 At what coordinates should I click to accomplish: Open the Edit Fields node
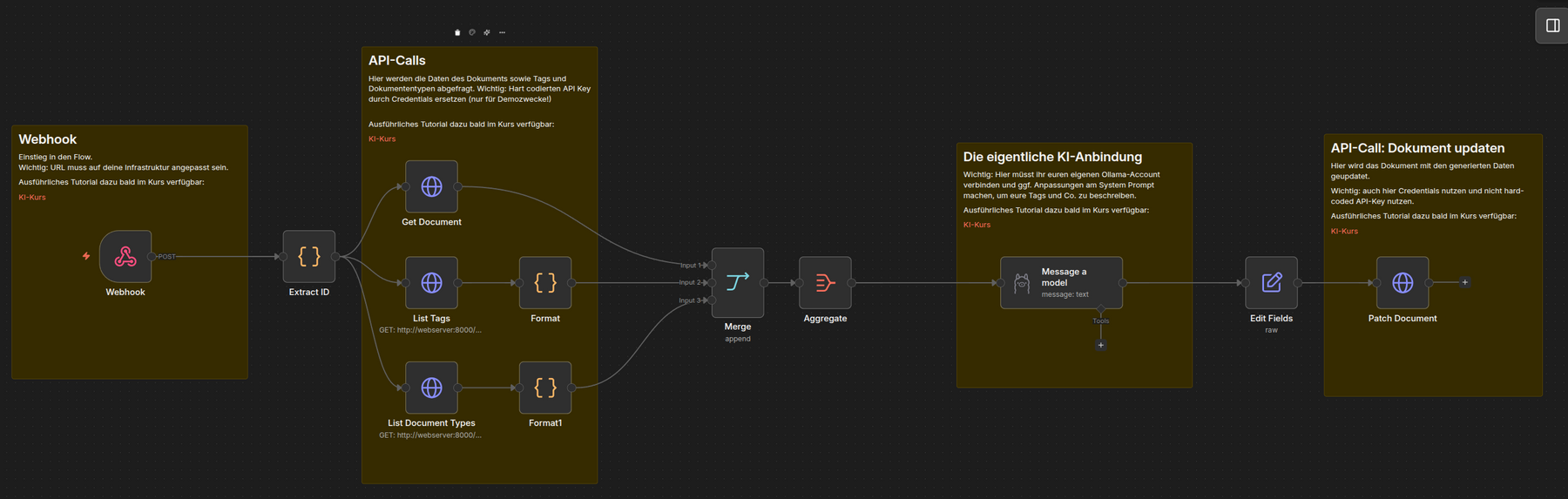pyautogui.click(x=1271, y=282)
